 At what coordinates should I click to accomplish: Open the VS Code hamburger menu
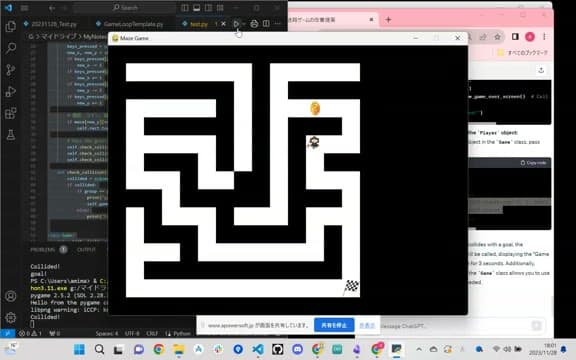click(24, 8)
